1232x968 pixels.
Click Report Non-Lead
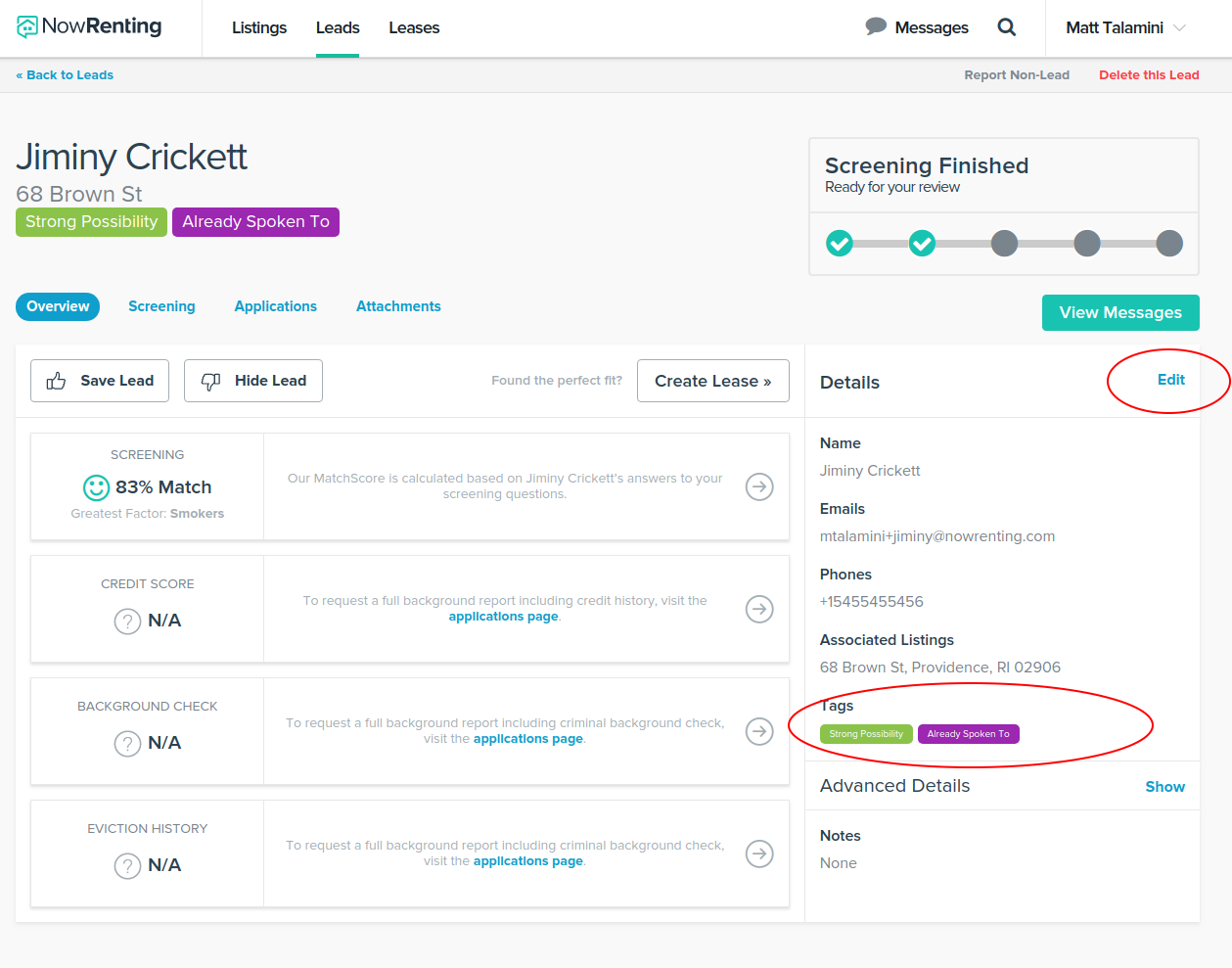point(1017,75)
